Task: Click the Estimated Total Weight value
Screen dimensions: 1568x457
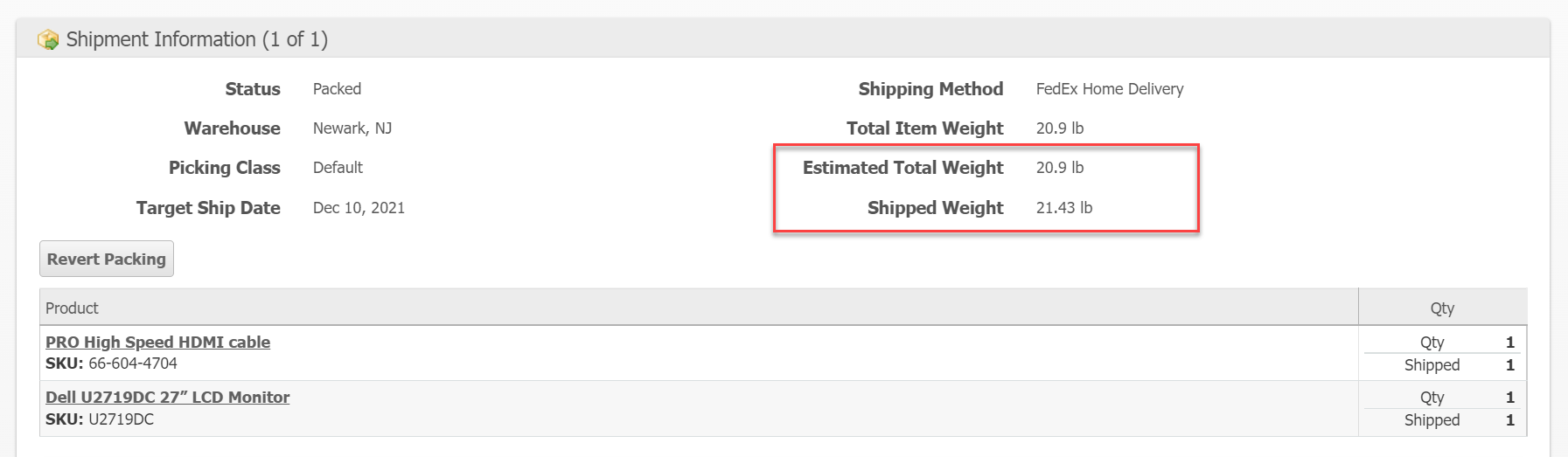Action: point(1059,168)
